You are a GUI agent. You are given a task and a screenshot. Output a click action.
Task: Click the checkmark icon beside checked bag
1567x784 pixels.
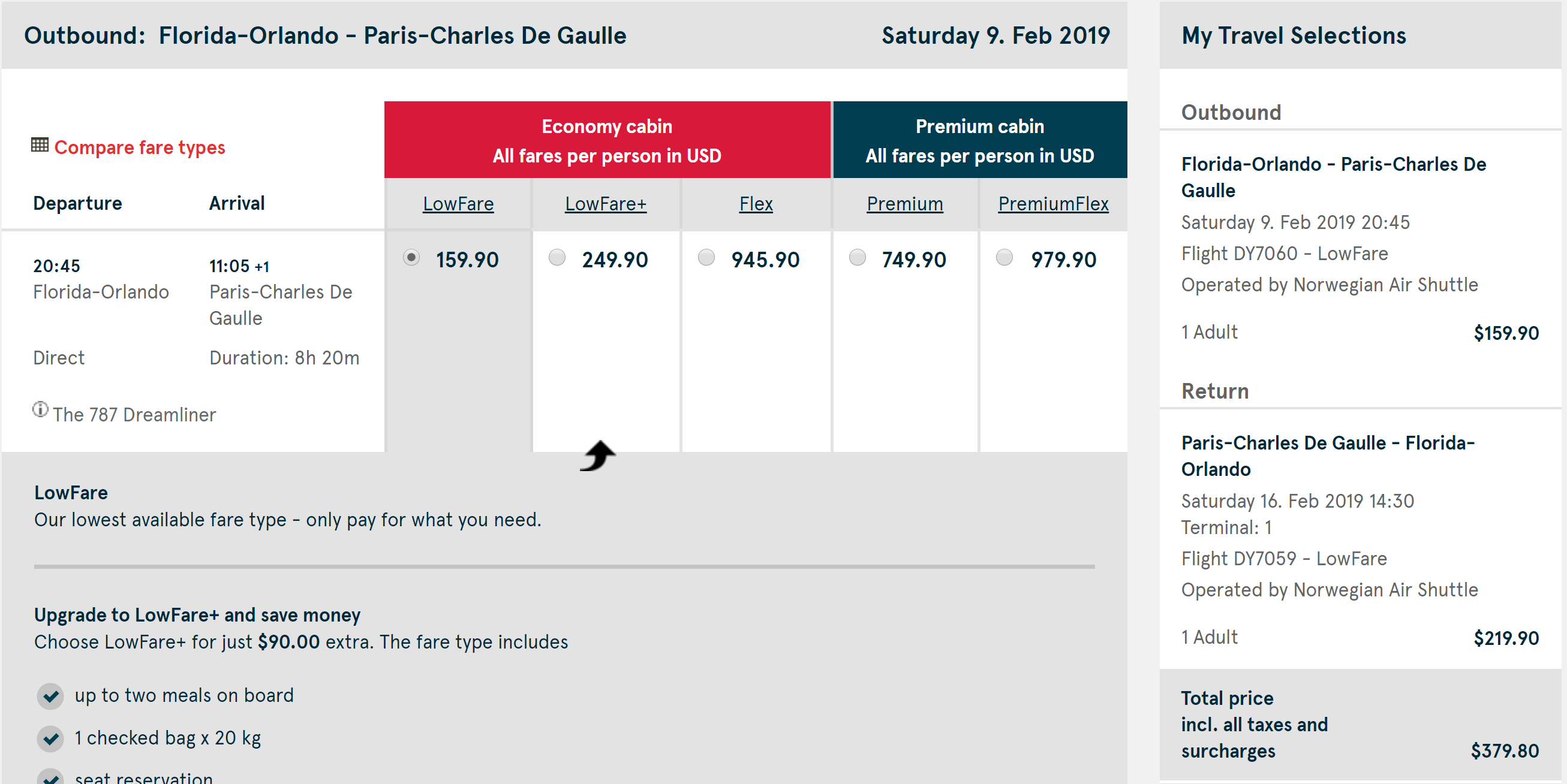click(x=50, y=738)
